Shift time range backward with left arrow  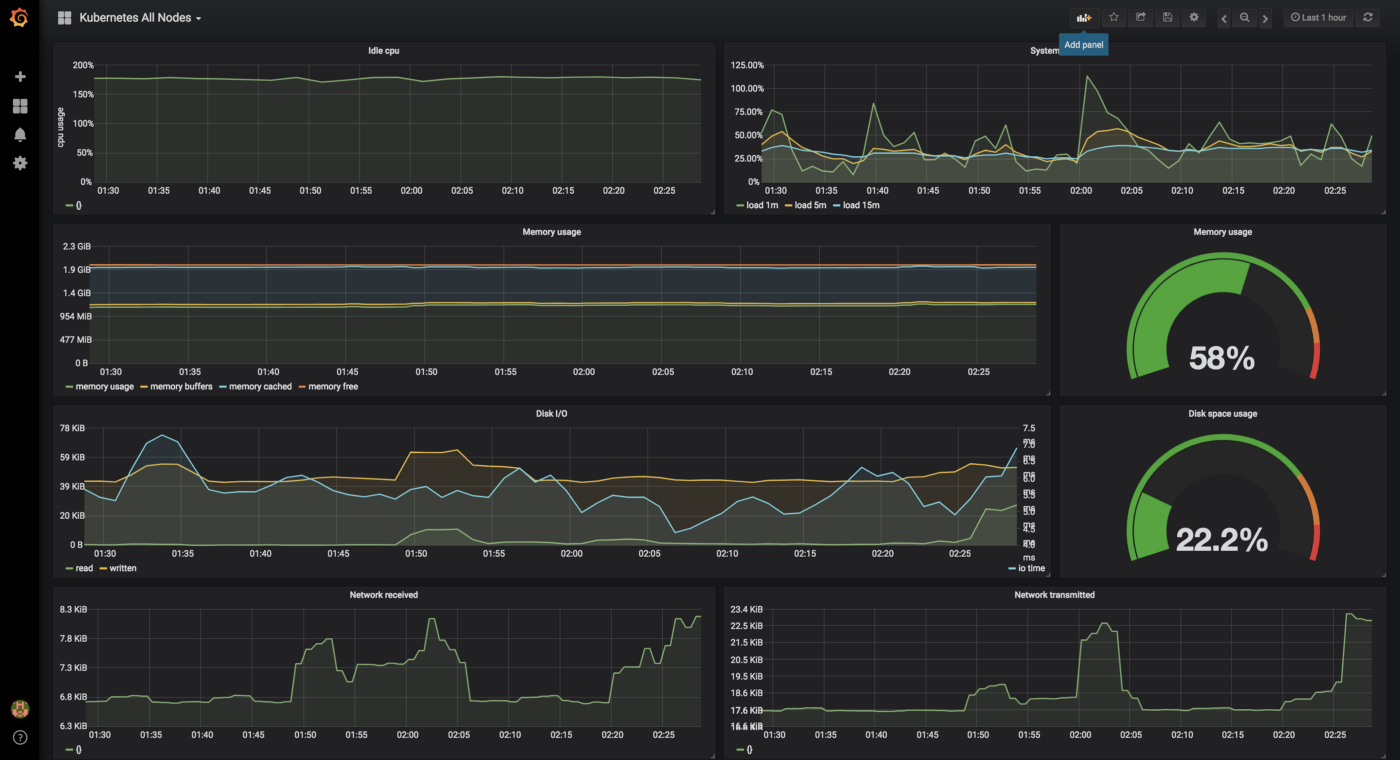pos(1224,18)
